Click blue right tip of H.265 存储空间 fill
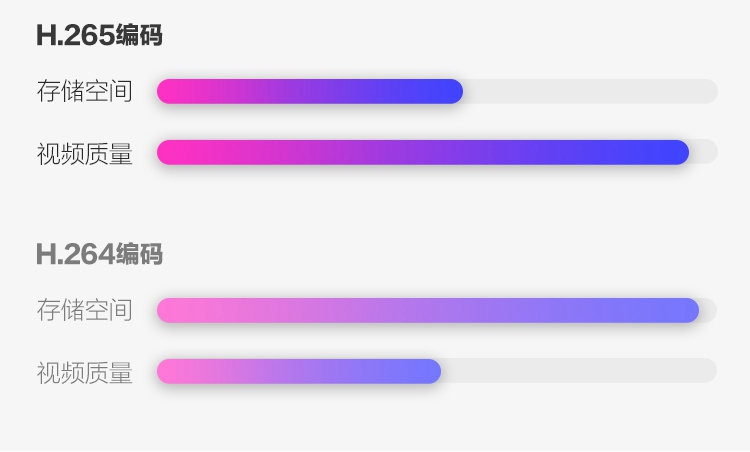 coord(454,91)
